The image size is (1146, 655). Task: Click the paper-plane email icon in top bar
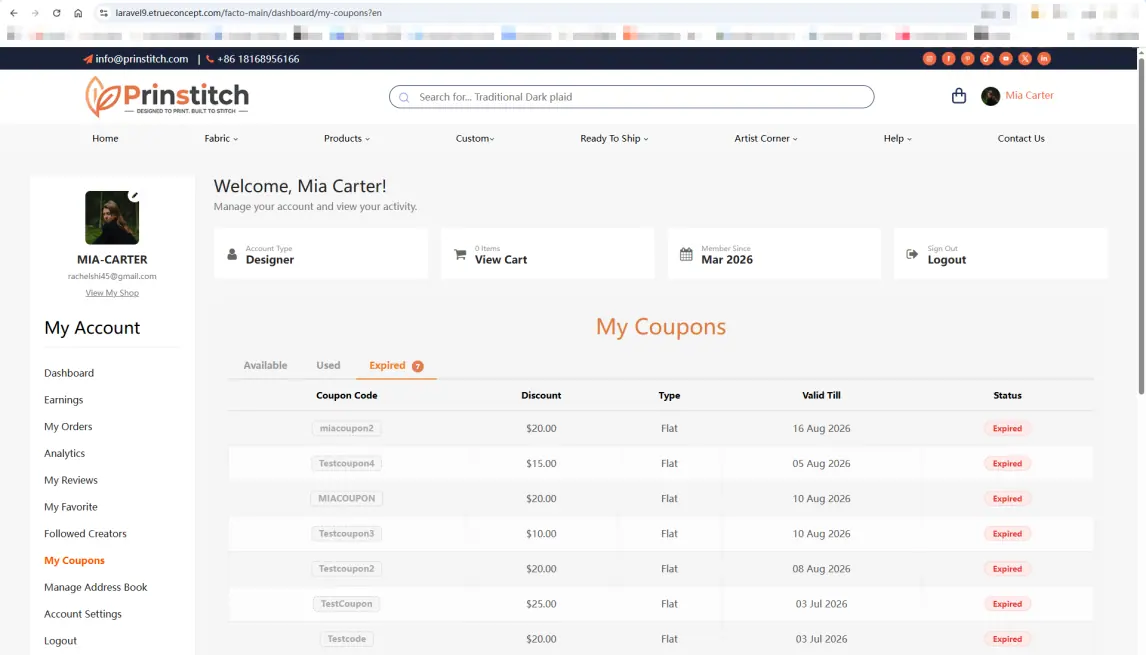click(x=88, y=59)
